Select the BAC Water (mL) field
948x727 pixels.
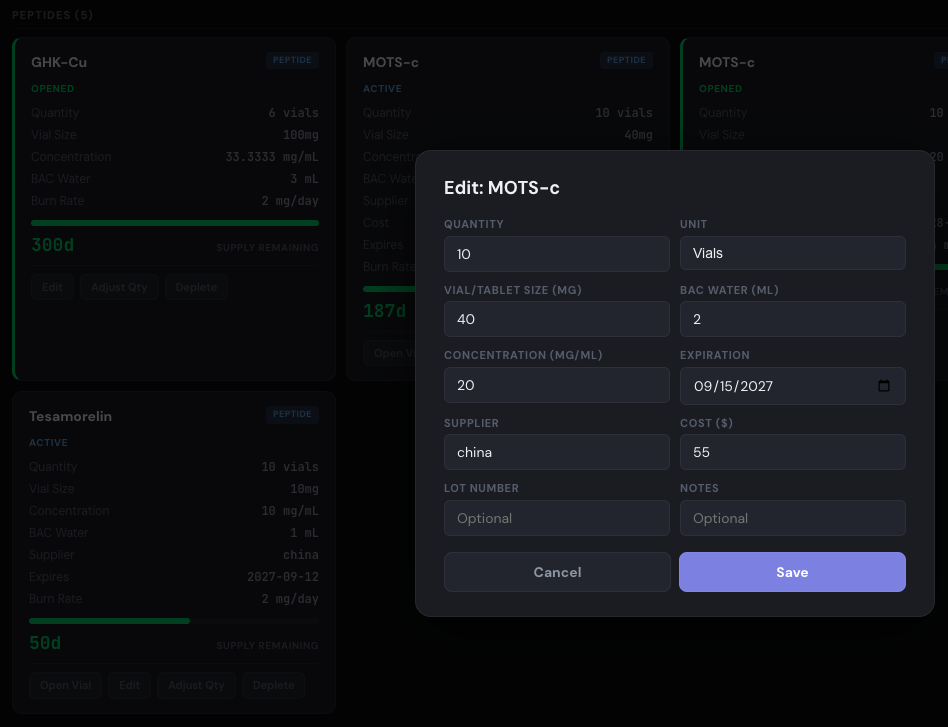[x=792, y=320]
